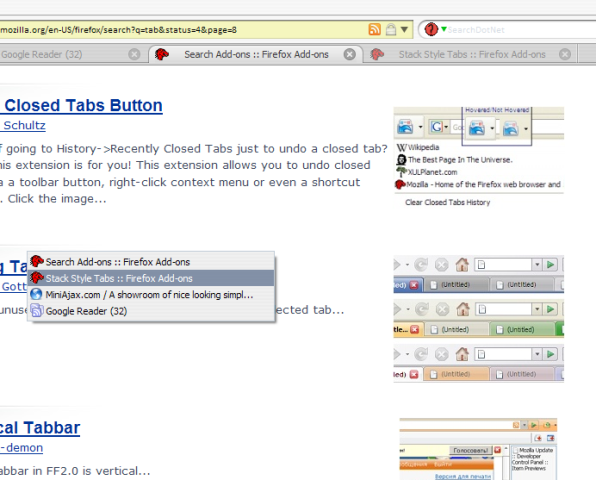Open the Vertical Tabbar screenshot thumbnail

point(478,449)
